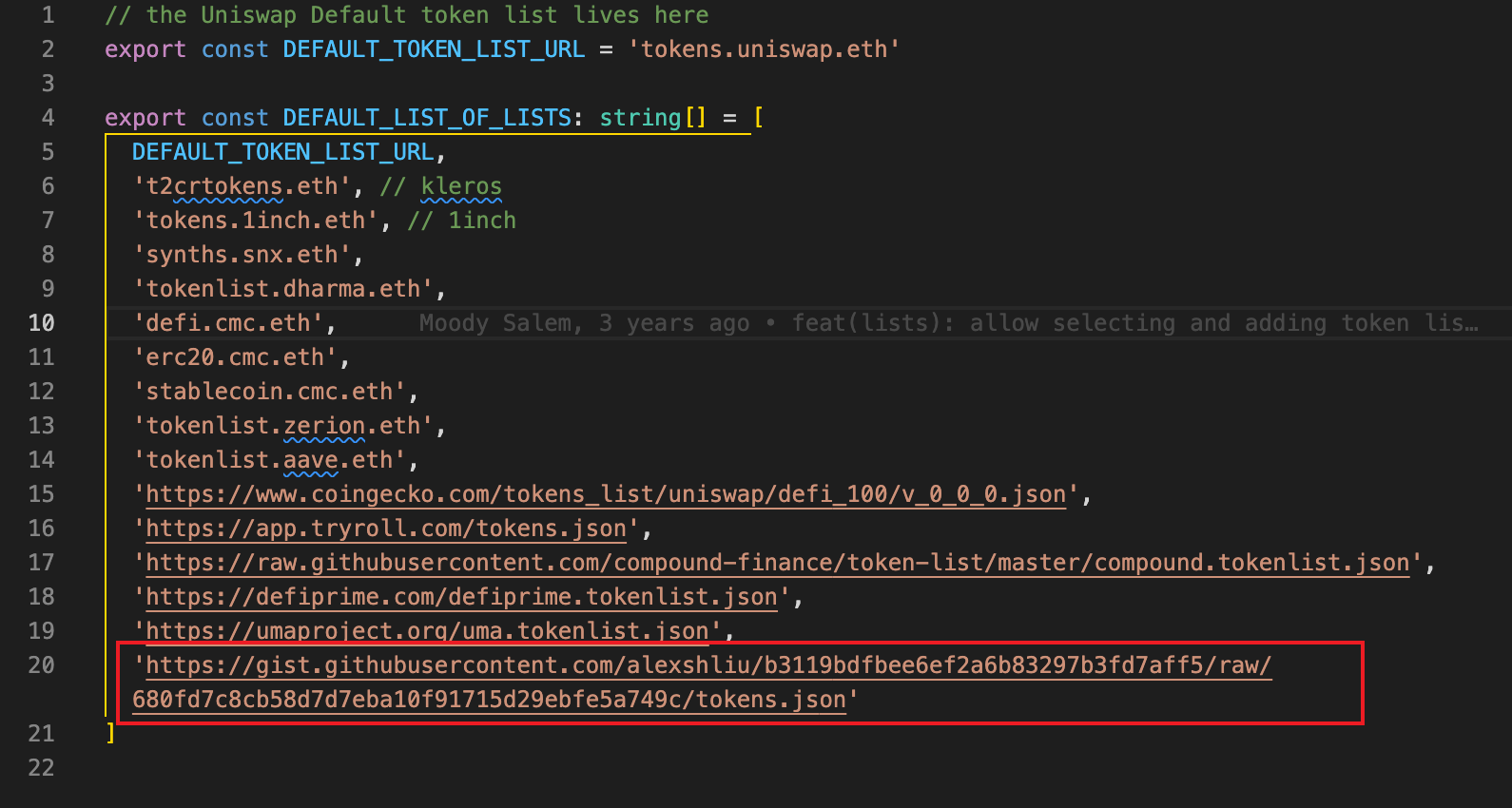Click the '// 1inch' comment
The width and height of the screenshot is (1512, 808).
[x=462, y=221]
